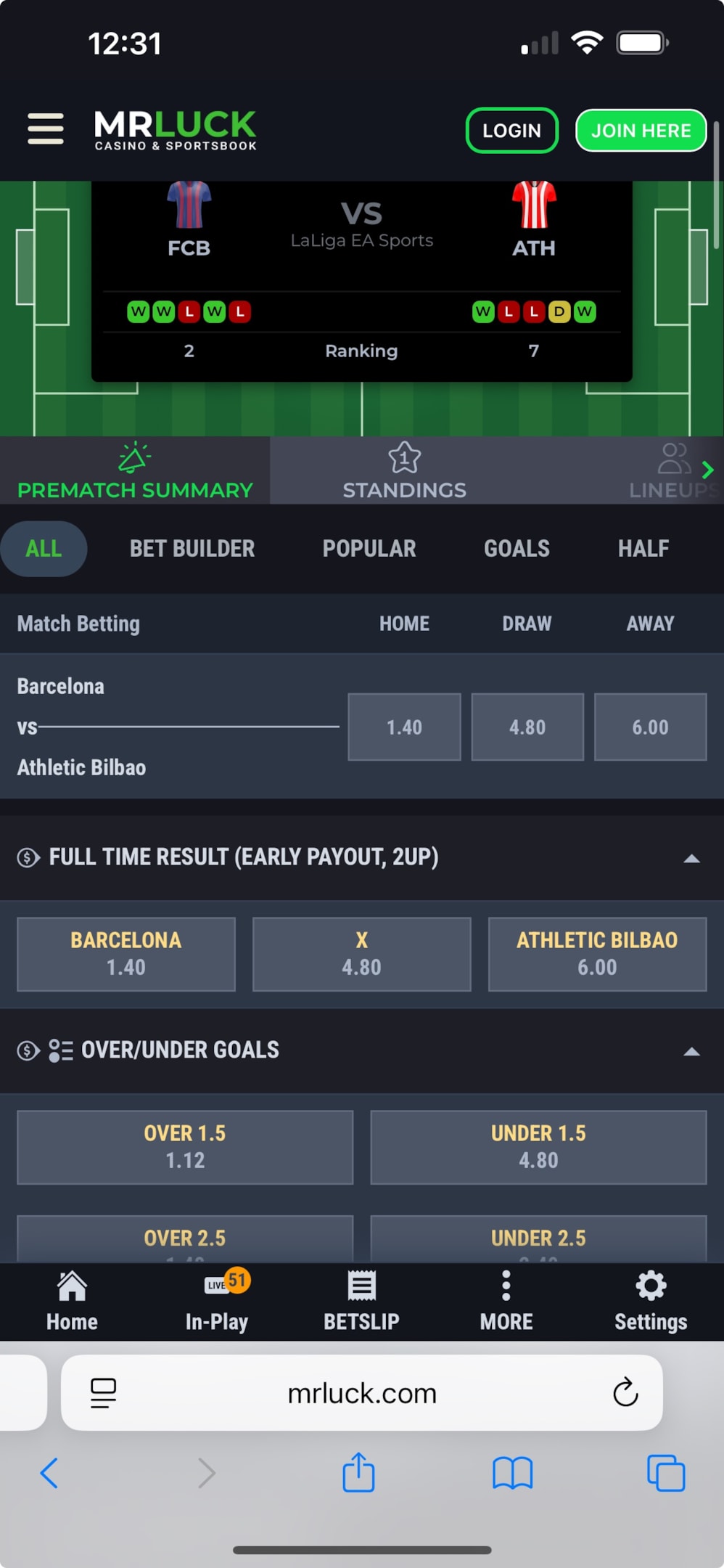Go to Home in bottom navigation

pyautogui.click(x=72, y=1301)
